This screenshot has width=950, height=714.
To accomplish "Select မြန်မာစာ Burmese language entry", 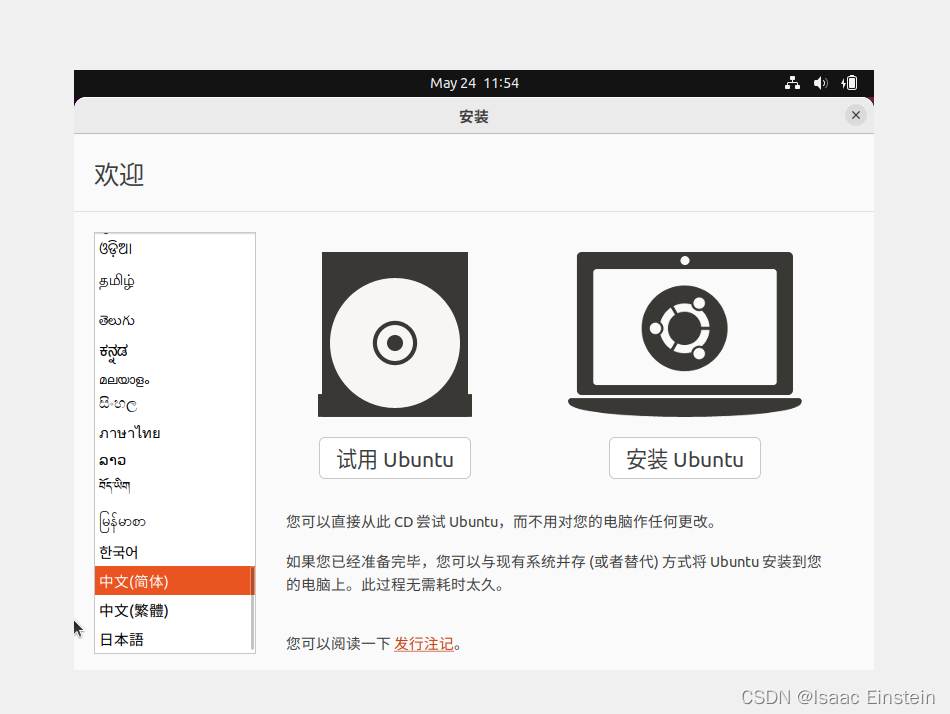I will (x=174, y=522).
